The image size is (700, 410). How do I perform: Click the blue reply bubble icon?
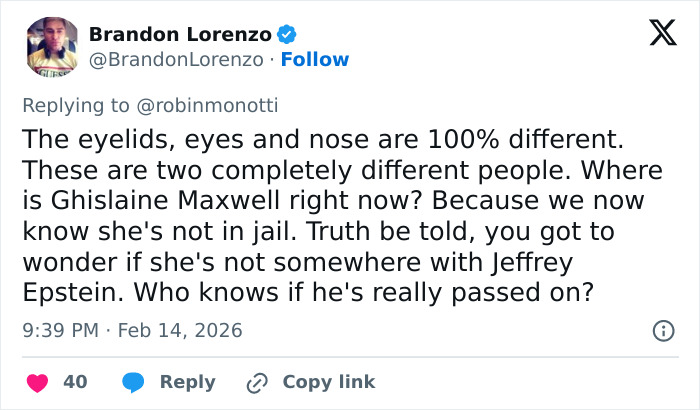click(x=133, y=382)
